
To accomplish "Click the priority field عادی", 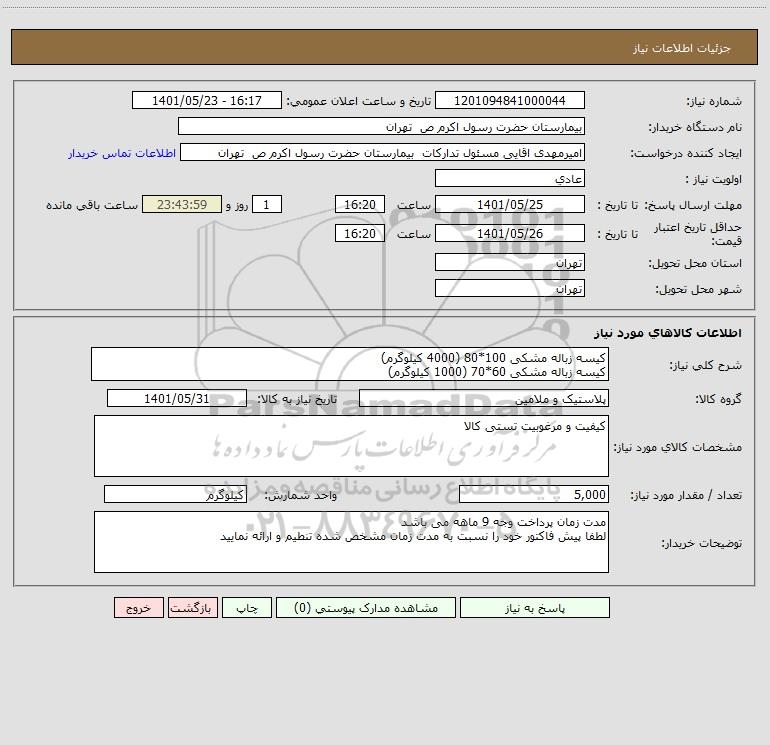I will pos(510,179).
